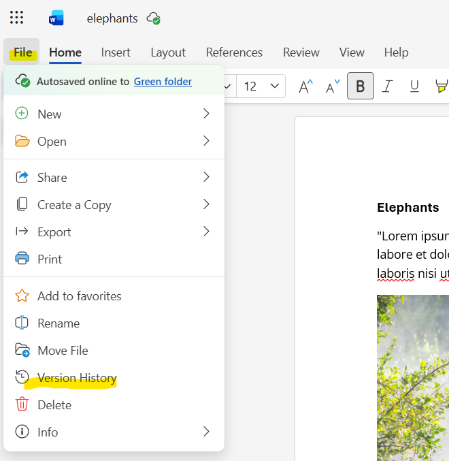
Task: Select the forest image in document
Action: (413, 378)
